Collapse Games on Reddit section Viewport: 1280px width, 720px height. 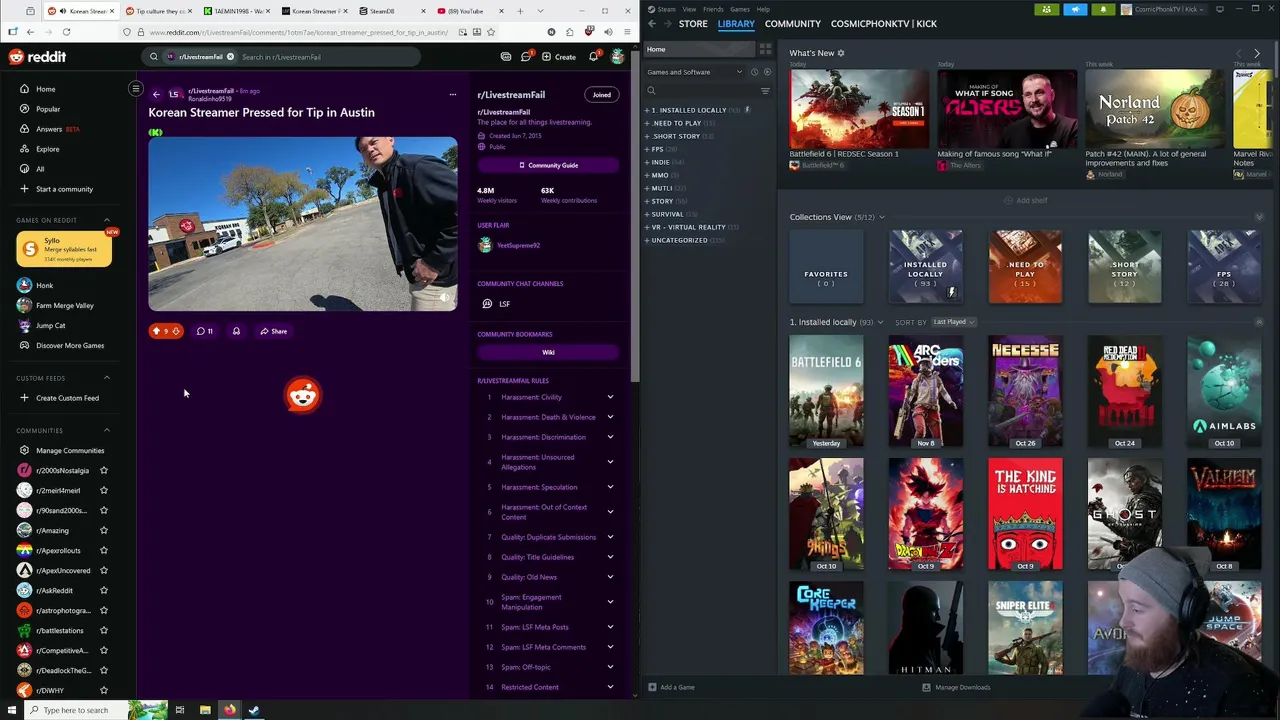pos(107,220)
